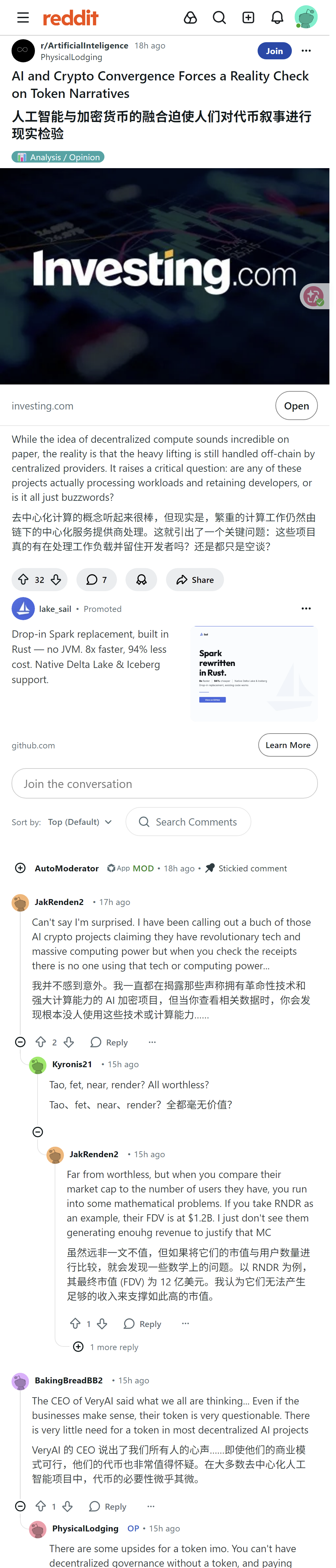Downvote the main post
336x1568 pixels.
56,580
